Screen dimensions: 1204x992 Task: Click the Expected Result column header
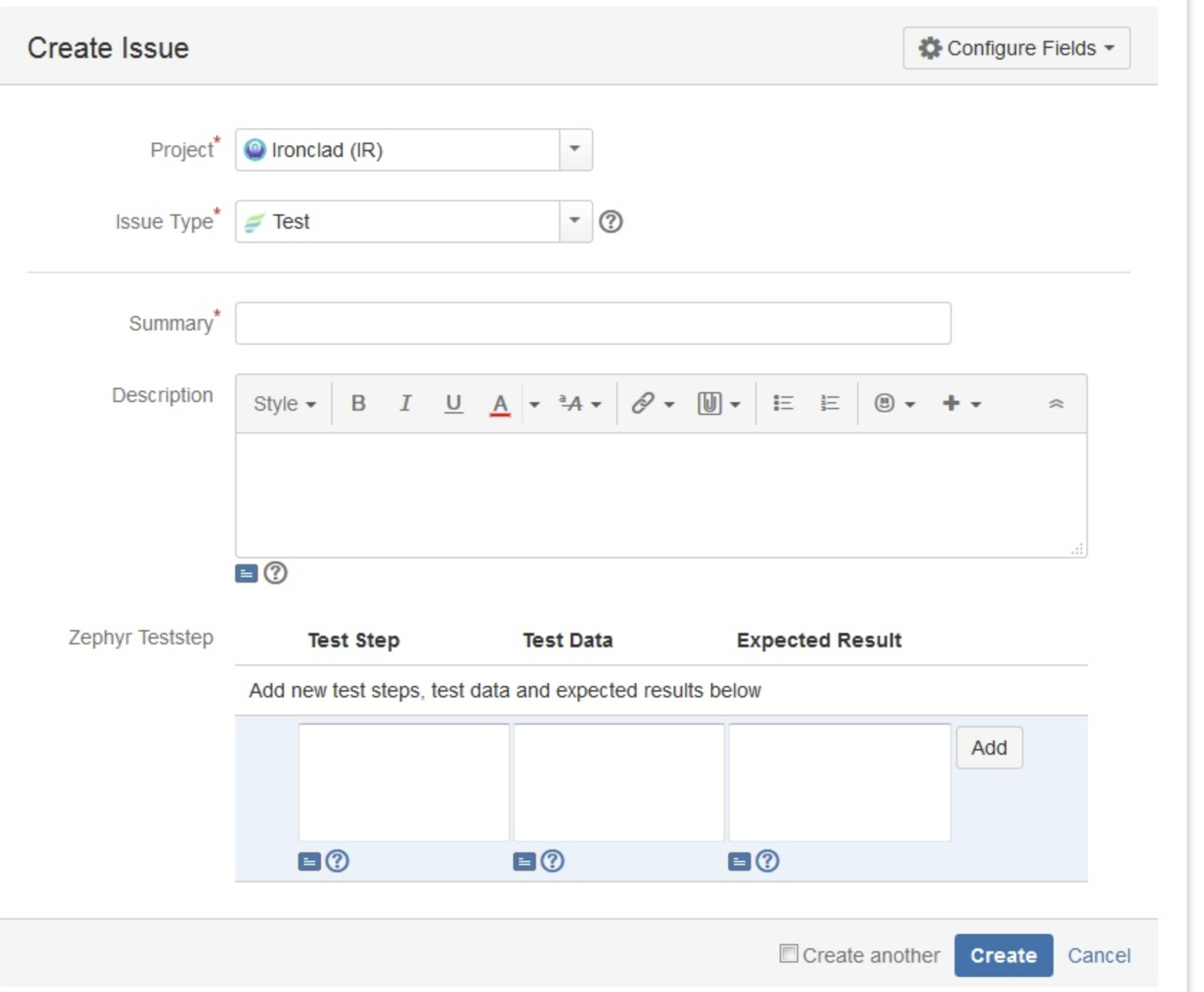pyautogui.click(x=819, y=640)
